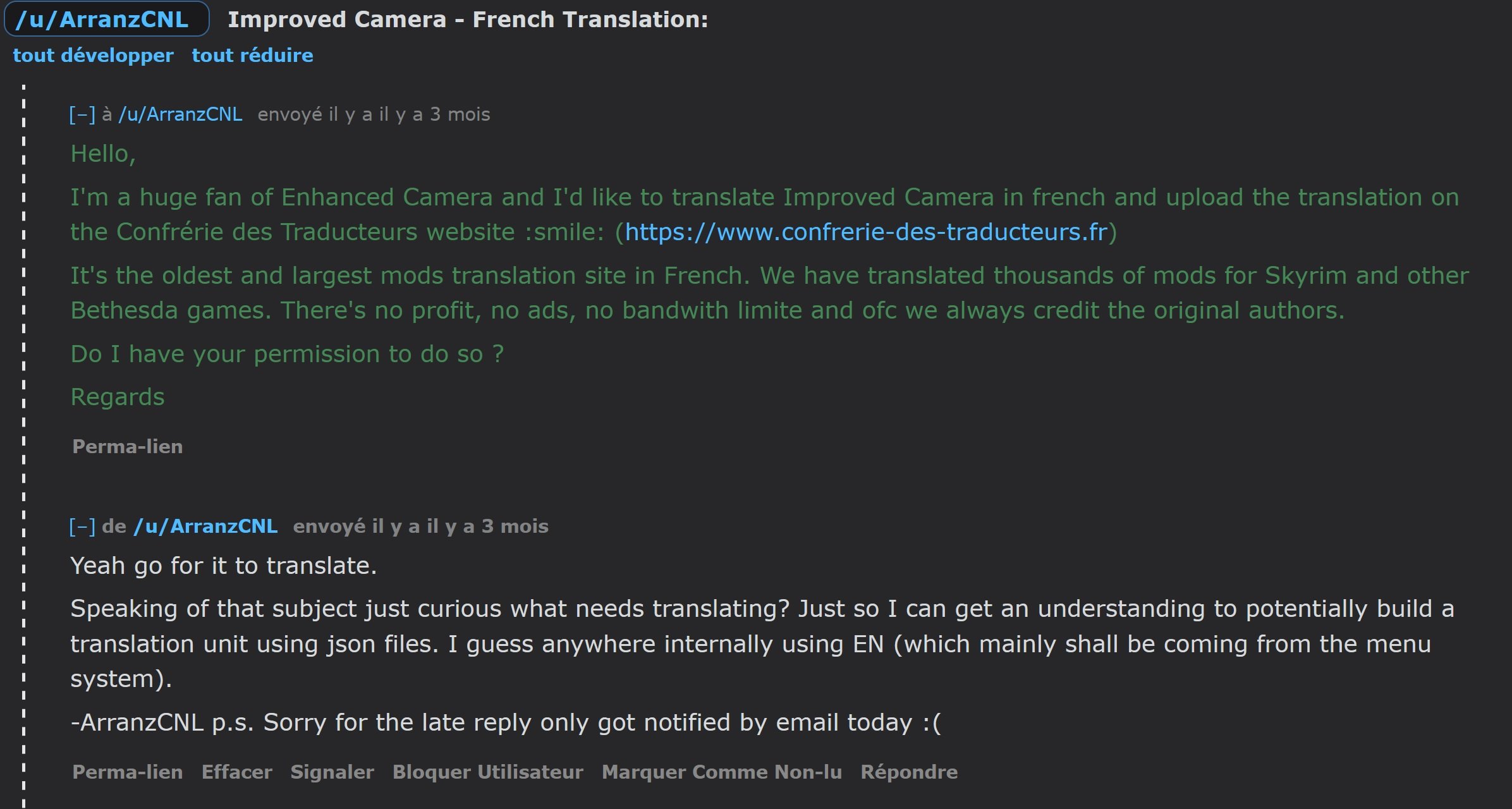Reply to the message with Répondre
The width and height of the screenshot is (1512, 809).
tap(909, 772)
